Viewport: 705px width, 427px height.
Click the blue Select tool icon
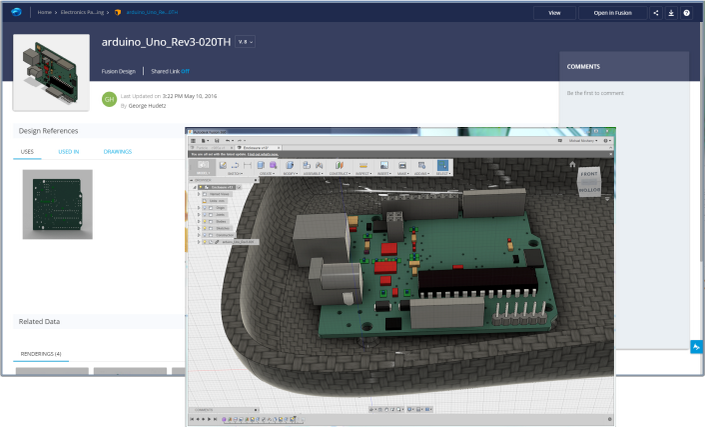click(x=443, y=165)
